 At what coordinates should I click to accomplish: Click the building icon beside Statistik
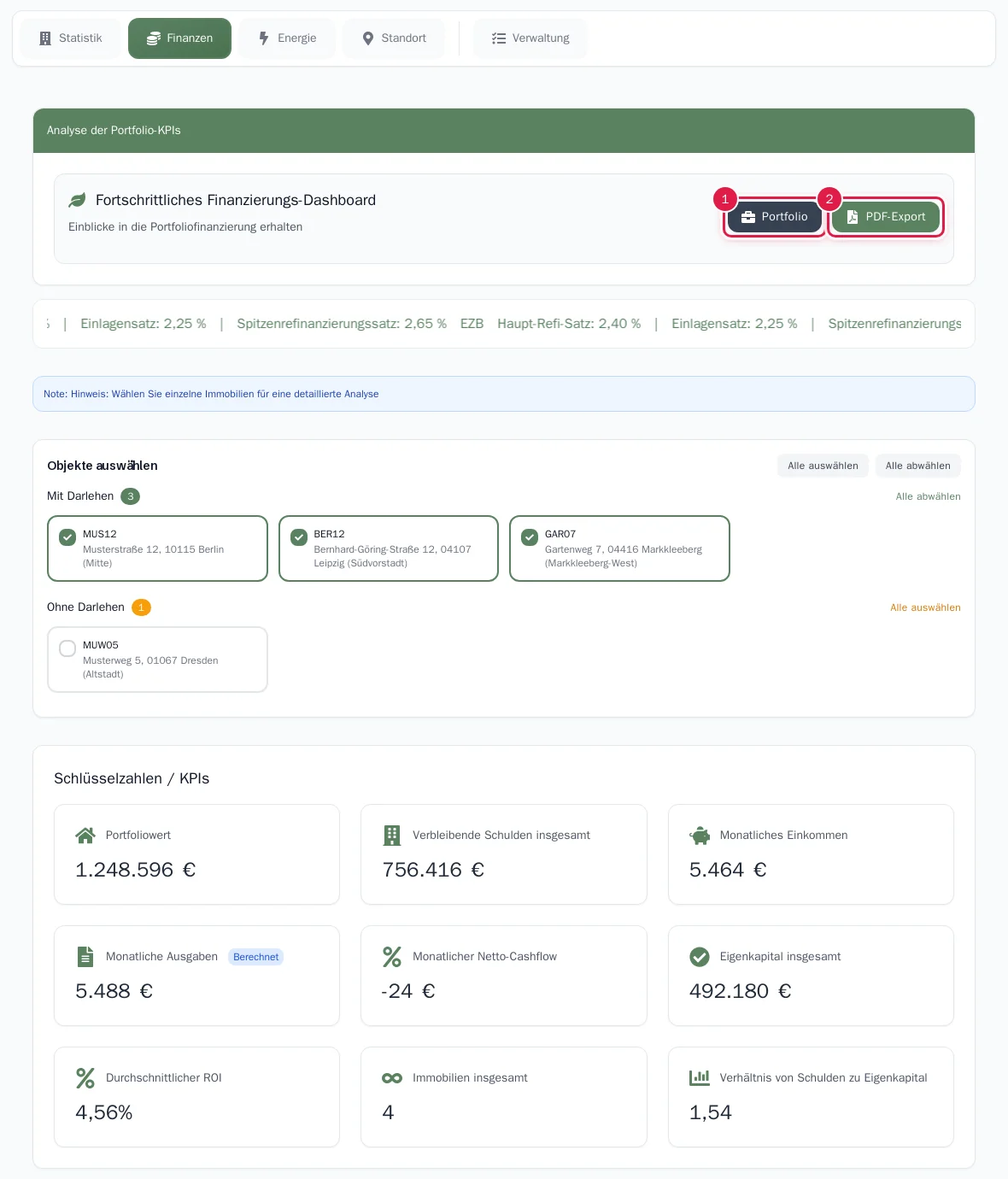click(45, 38)
